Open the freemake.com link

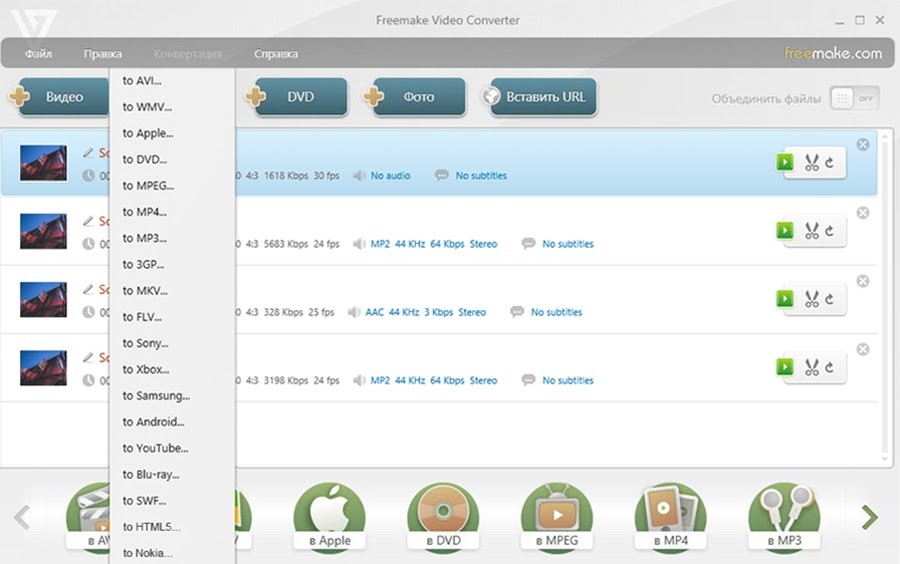pyautogui.click(x=833, y=53)
